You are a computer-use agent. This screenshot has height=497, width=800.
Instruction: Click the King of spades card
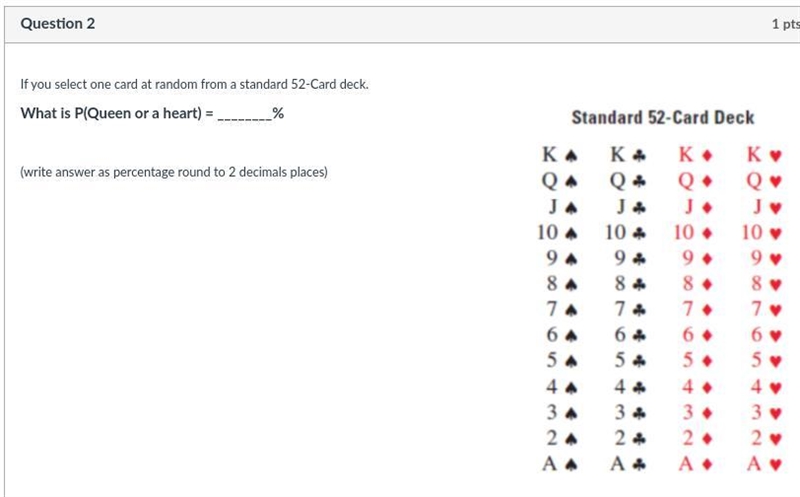tap(560, 154)
